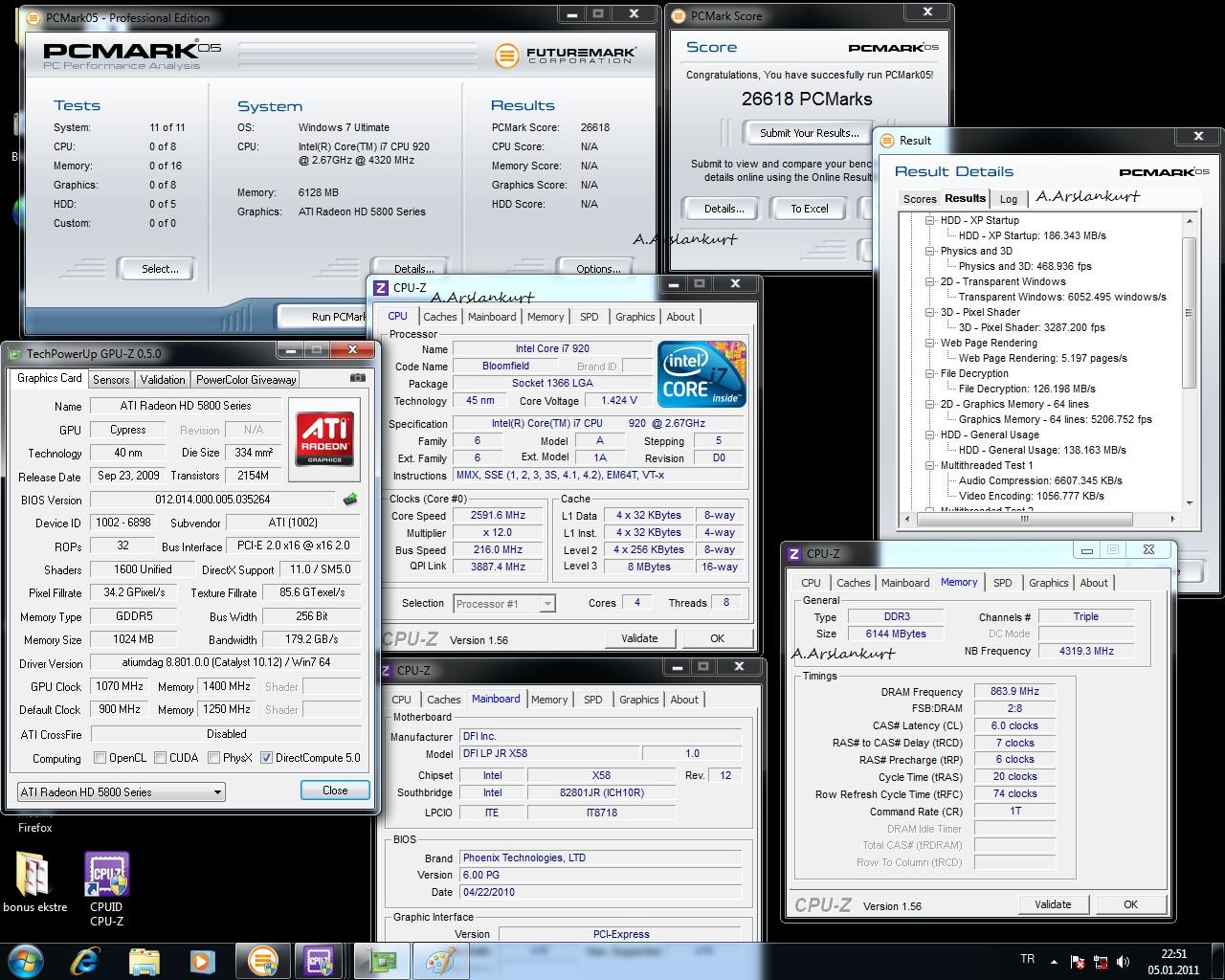Switch to Paint taskbar button
The image size is (1225, 980).
click(441, 960)
